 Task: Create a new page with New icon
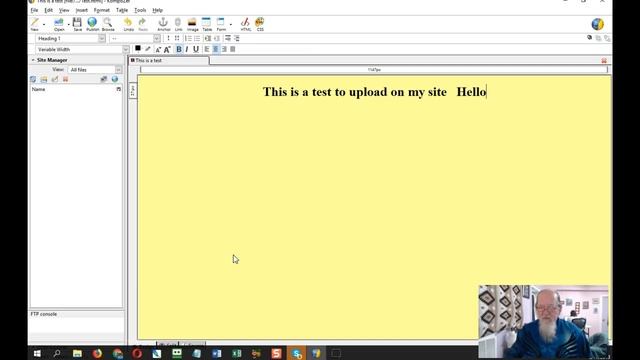click(x=35, y=24)
